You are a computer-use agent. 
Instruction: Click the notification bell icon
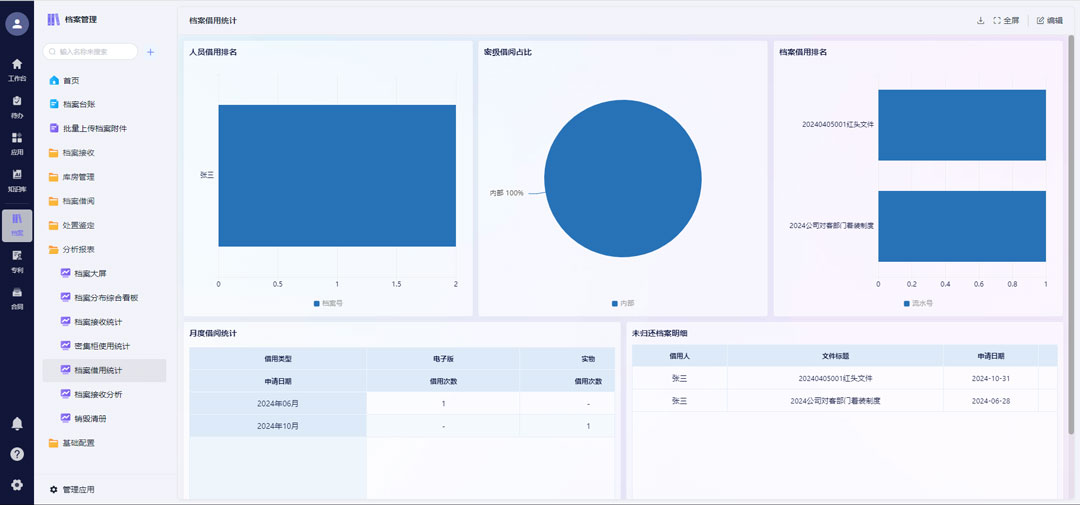pos(17,424)
